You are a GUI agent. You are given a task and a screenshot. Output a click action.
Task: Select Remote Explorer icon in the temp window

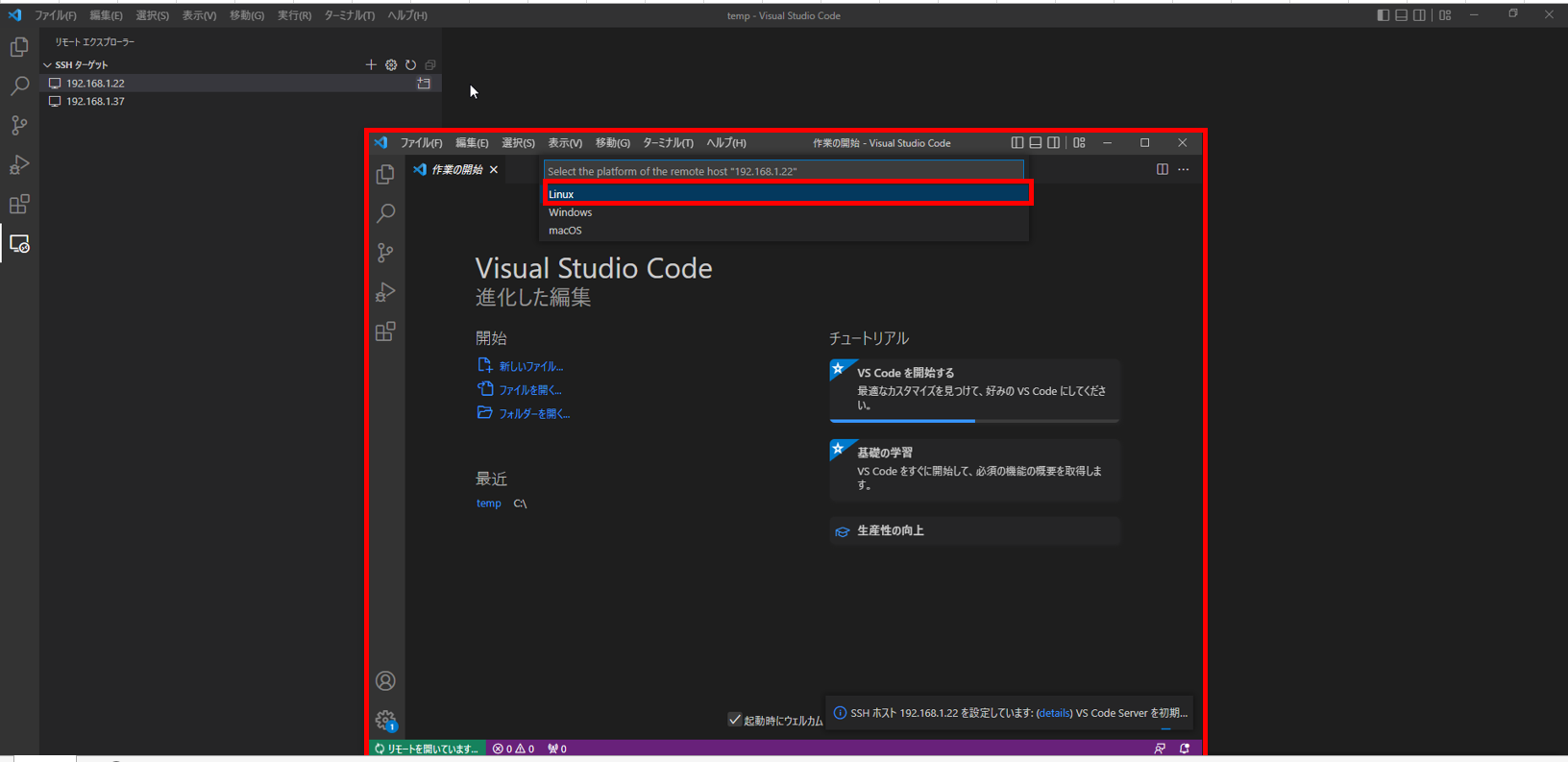pos(19,244)
